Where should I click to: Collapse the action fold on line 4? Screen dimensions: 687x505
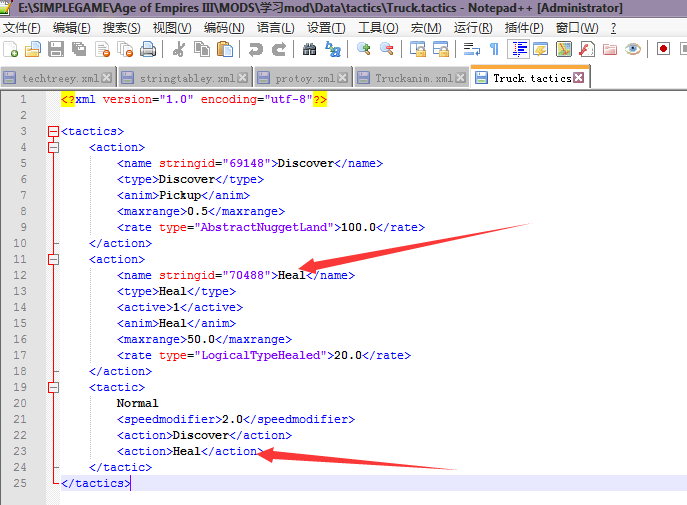[x=53, y=148]
